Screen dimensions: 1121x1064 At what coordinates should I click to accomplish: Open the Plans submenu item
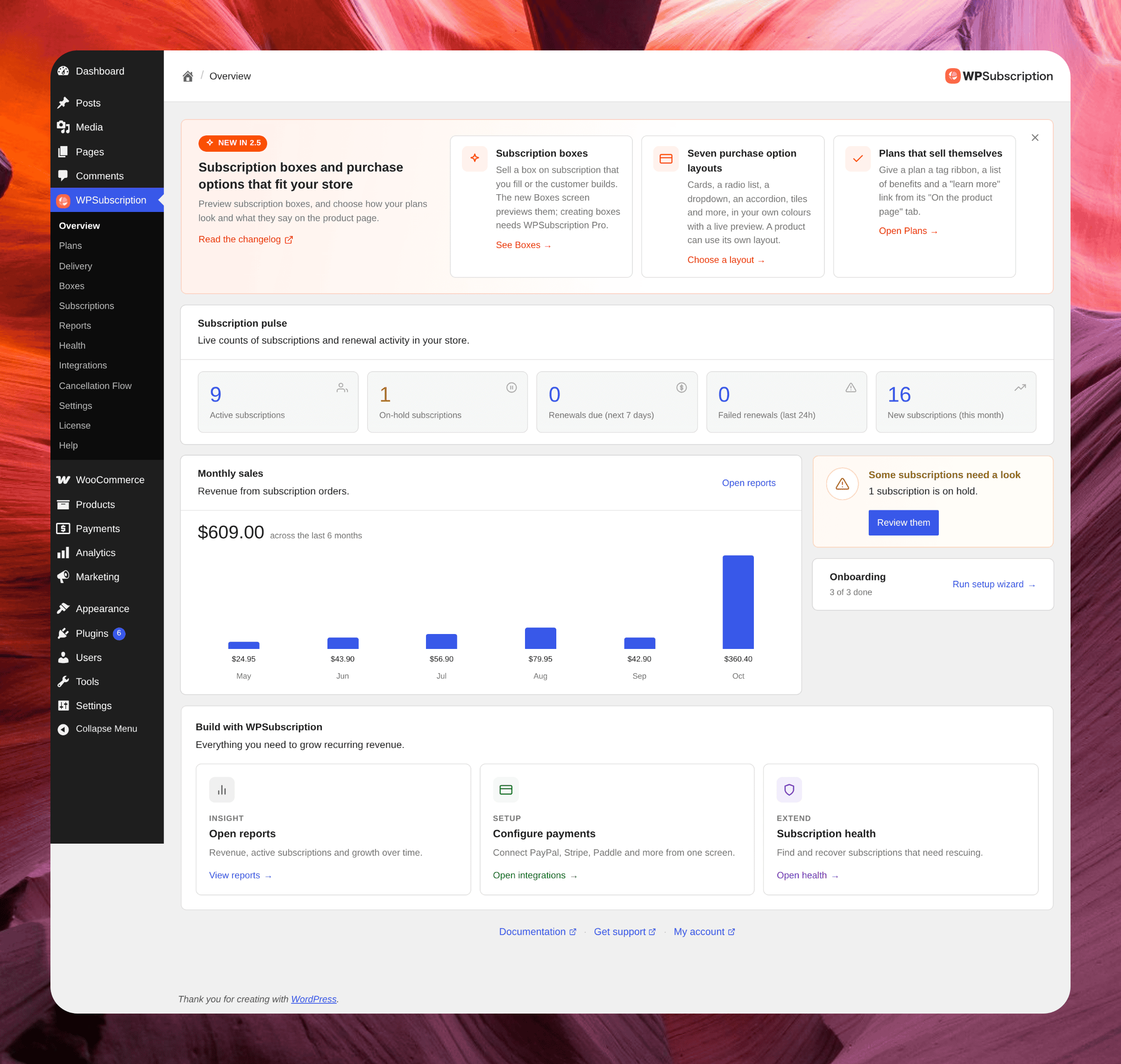(x=107, y=246)
